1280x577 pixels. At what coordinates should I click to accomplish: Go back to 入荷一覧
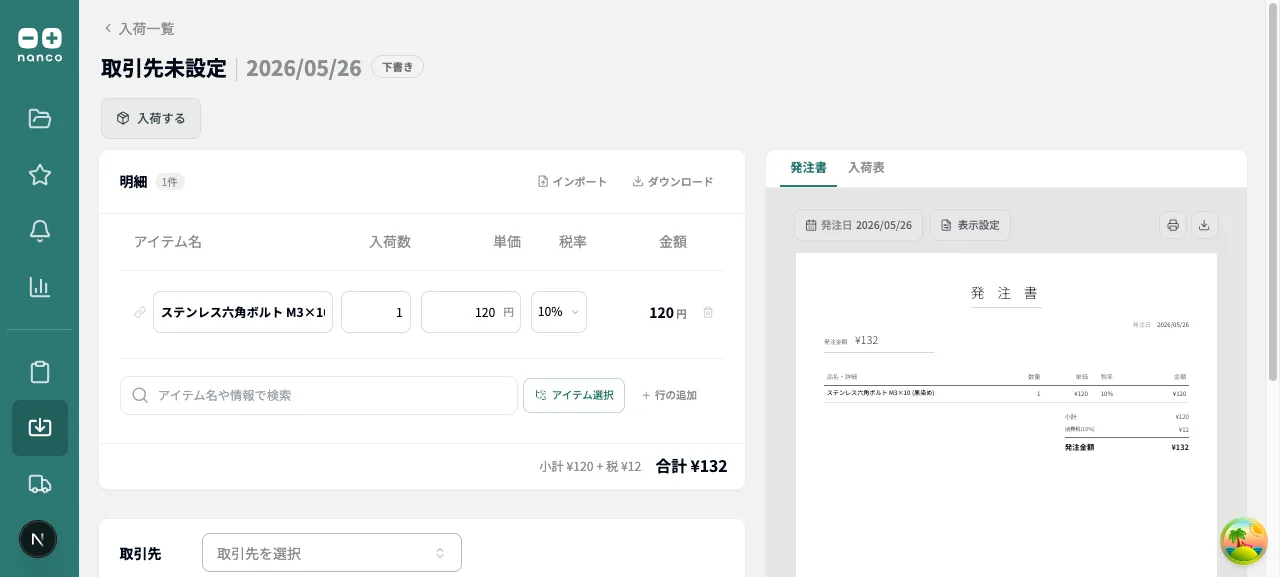coord(139,29)
